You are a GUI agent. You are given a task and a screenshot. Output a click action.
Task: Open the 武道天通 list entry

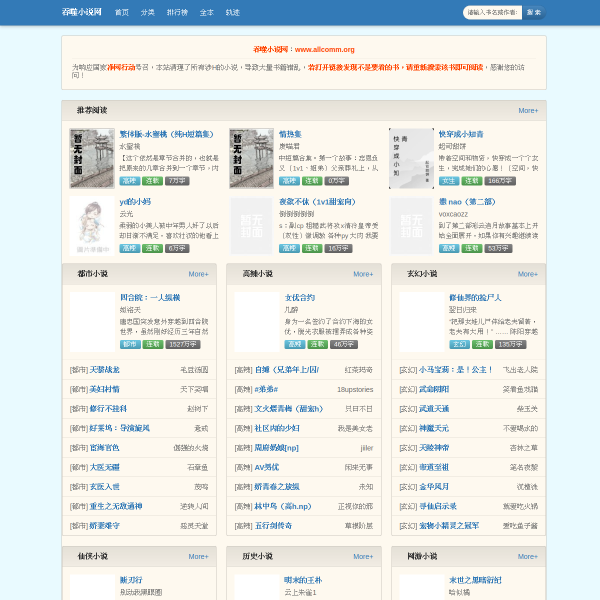click(434, 409)
